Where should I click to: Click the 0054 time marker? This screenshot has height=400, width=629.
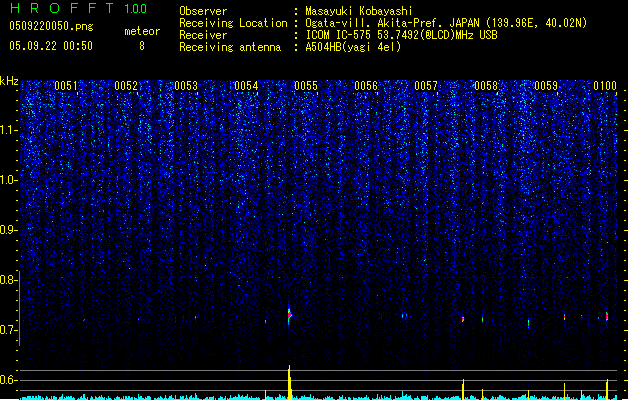pos(246,86)
